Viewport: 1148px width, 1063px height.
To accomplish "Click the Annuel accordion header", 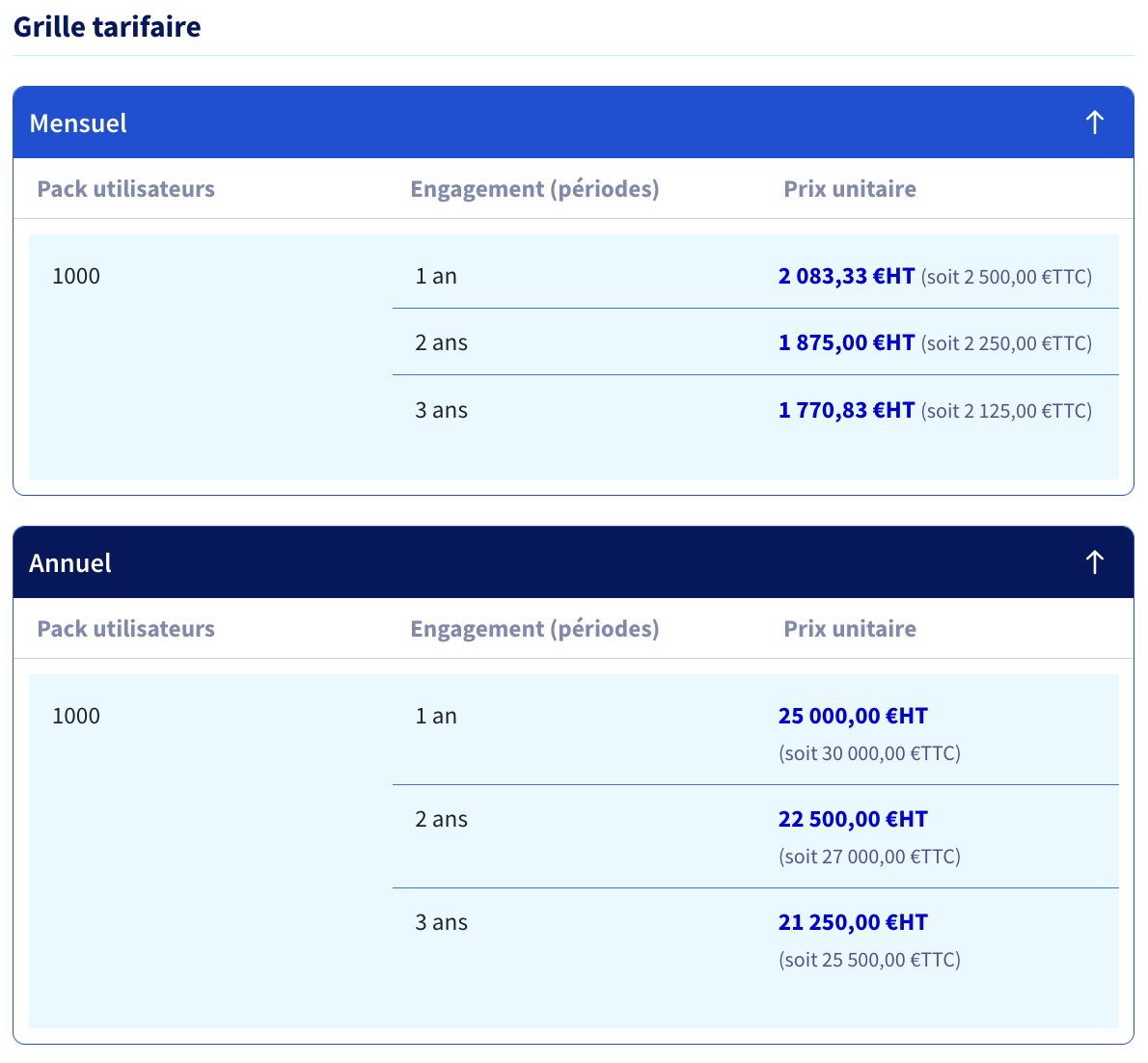I will (x=573, y=562).
